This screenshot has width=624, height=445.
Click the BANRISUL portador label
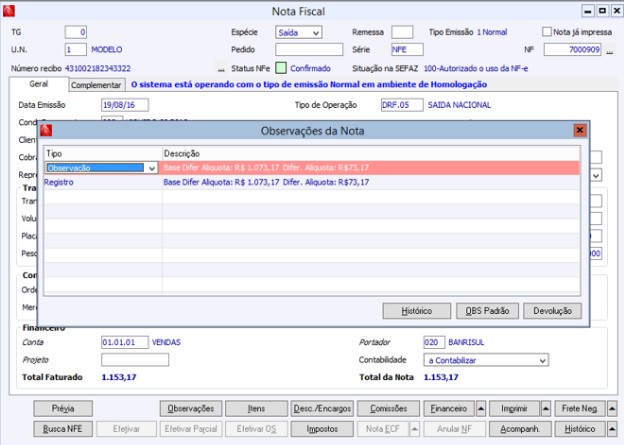[466, 342]
